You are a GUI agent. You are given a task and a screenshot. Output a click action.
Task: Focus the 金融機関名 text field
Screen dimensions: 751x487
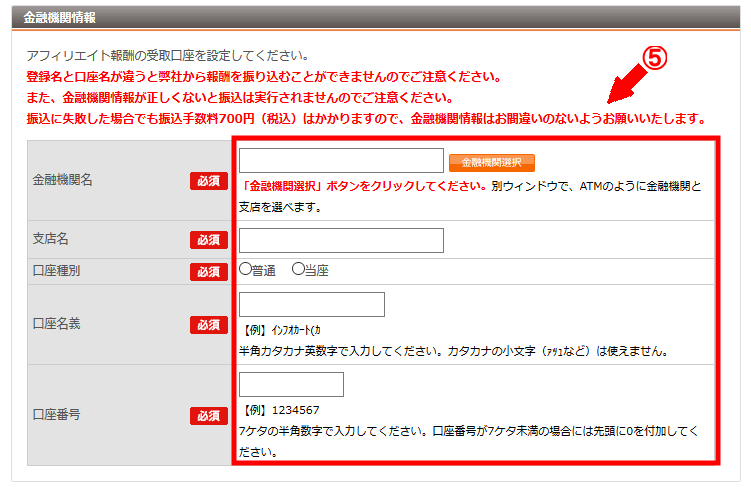(341, 160)
